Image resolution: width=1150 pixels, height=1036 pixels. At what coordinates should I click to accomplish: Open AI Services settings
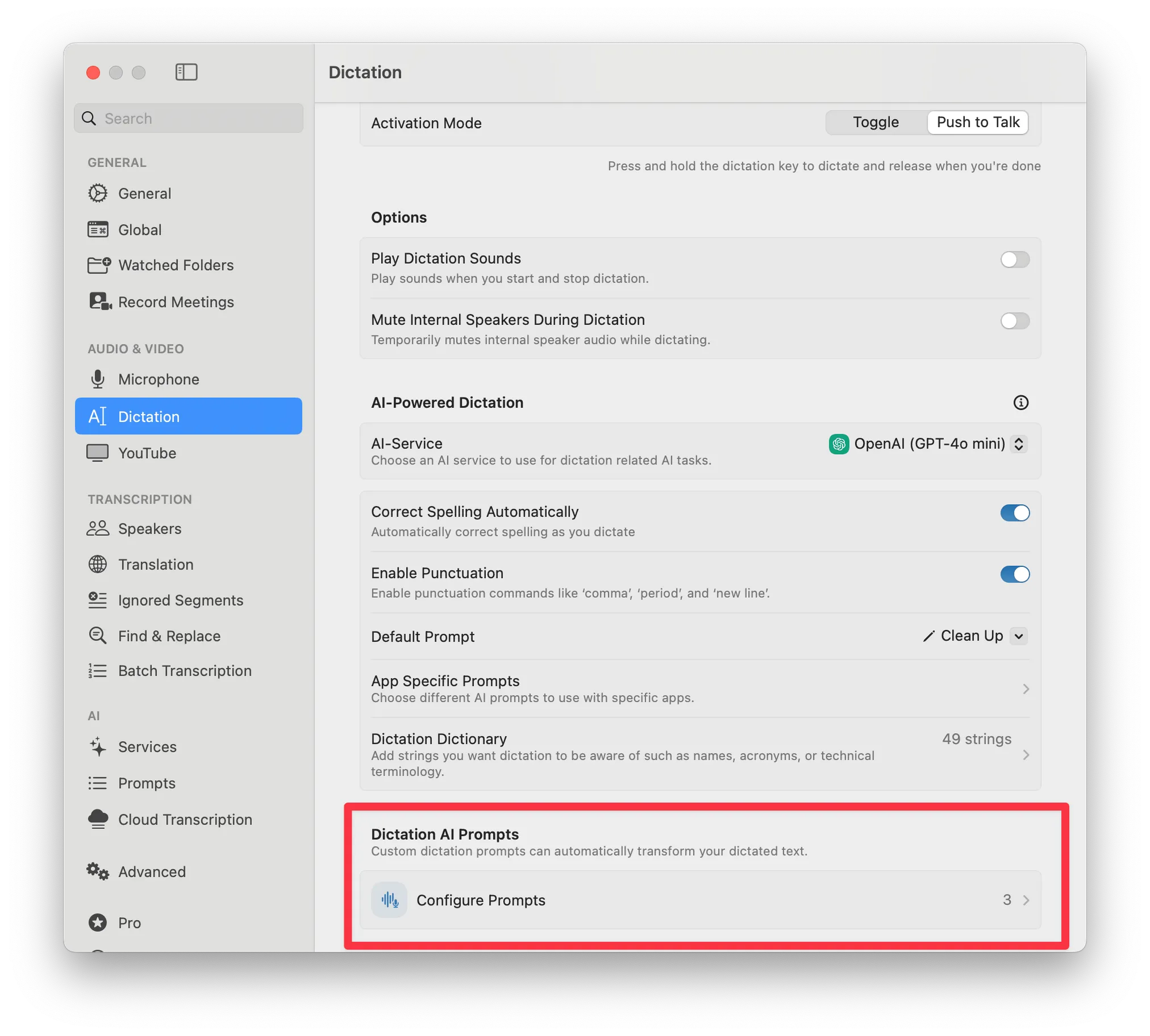(147, 747)
